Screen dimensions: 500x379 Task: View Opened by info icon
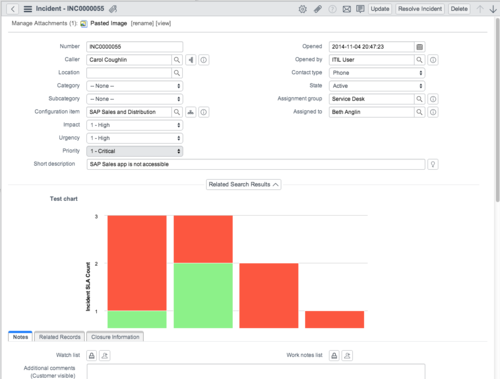[433, 60]
